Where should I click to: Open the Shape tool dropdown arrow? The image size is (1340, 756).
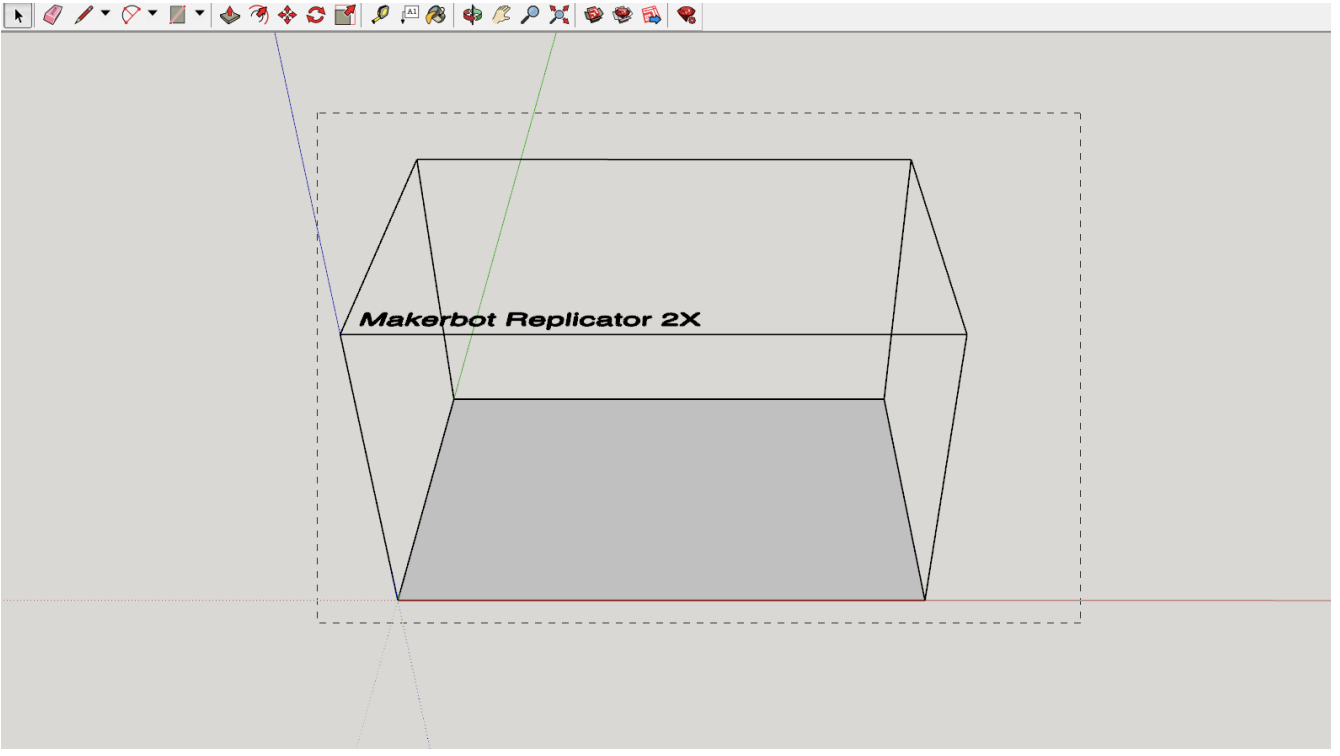pos(199,14)
